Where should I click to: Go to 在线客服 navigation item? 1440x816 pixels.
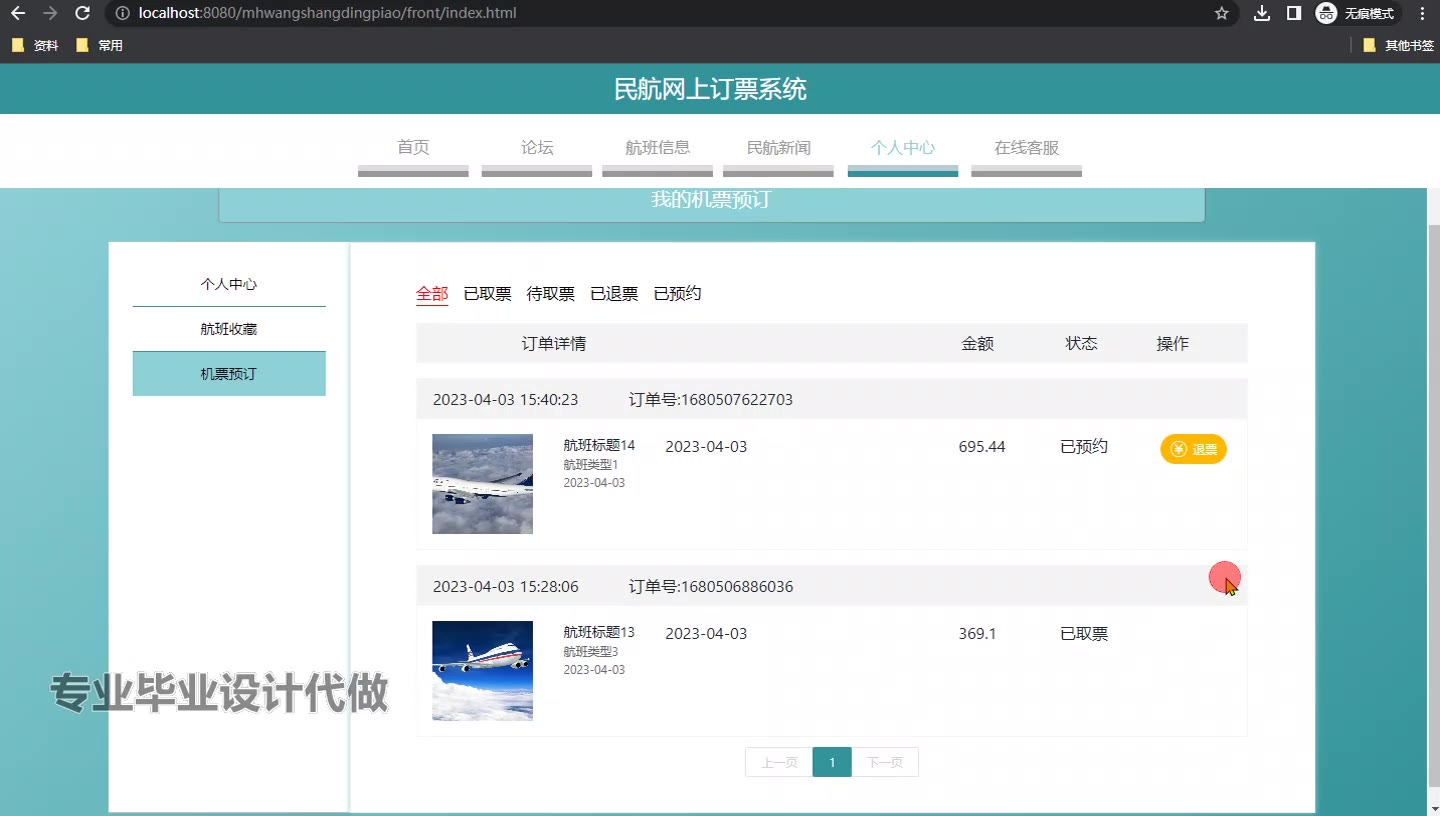coord(1026,148)
